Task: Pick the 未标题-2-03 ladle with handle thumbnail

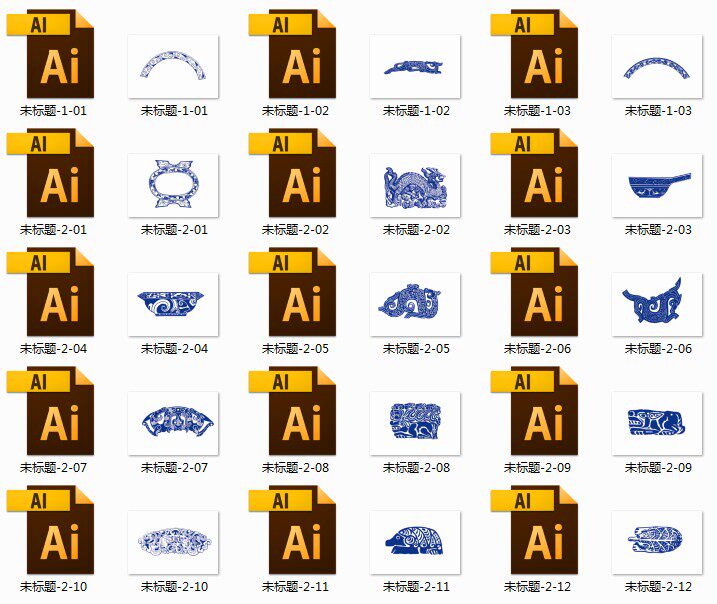Action: (657, 185)
